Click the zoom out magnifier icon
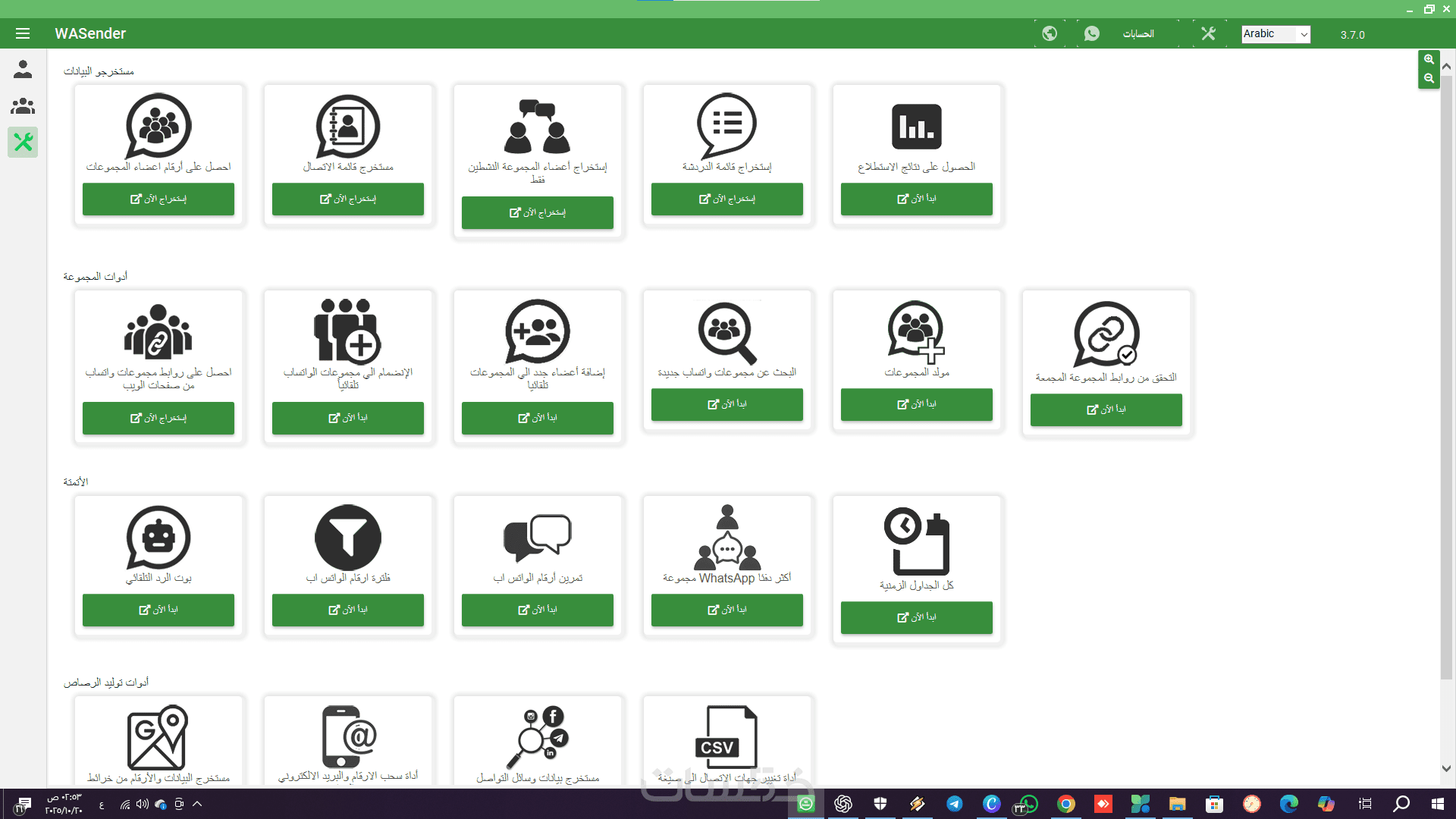This screenshot has height=819, width=1456. 1429,78
